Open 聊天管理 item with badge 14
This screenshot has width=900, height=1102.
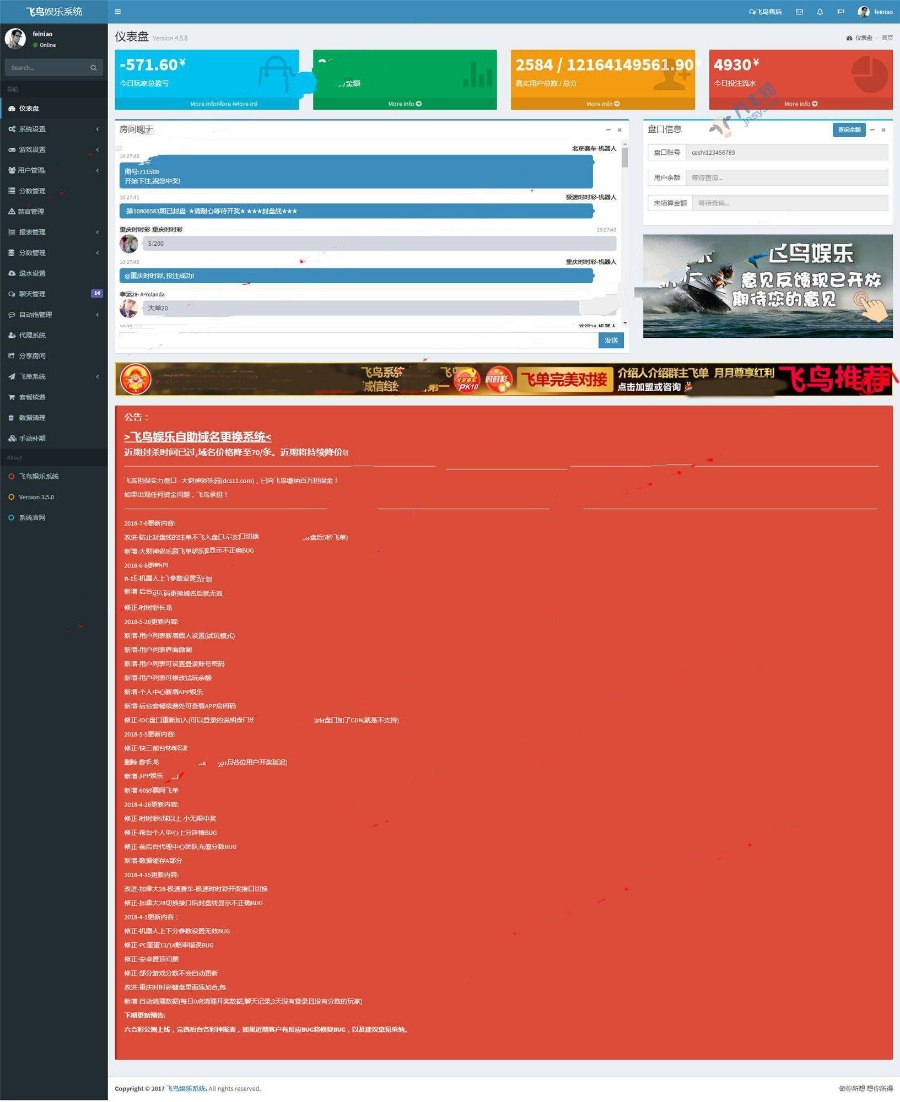tap(53, 294)
